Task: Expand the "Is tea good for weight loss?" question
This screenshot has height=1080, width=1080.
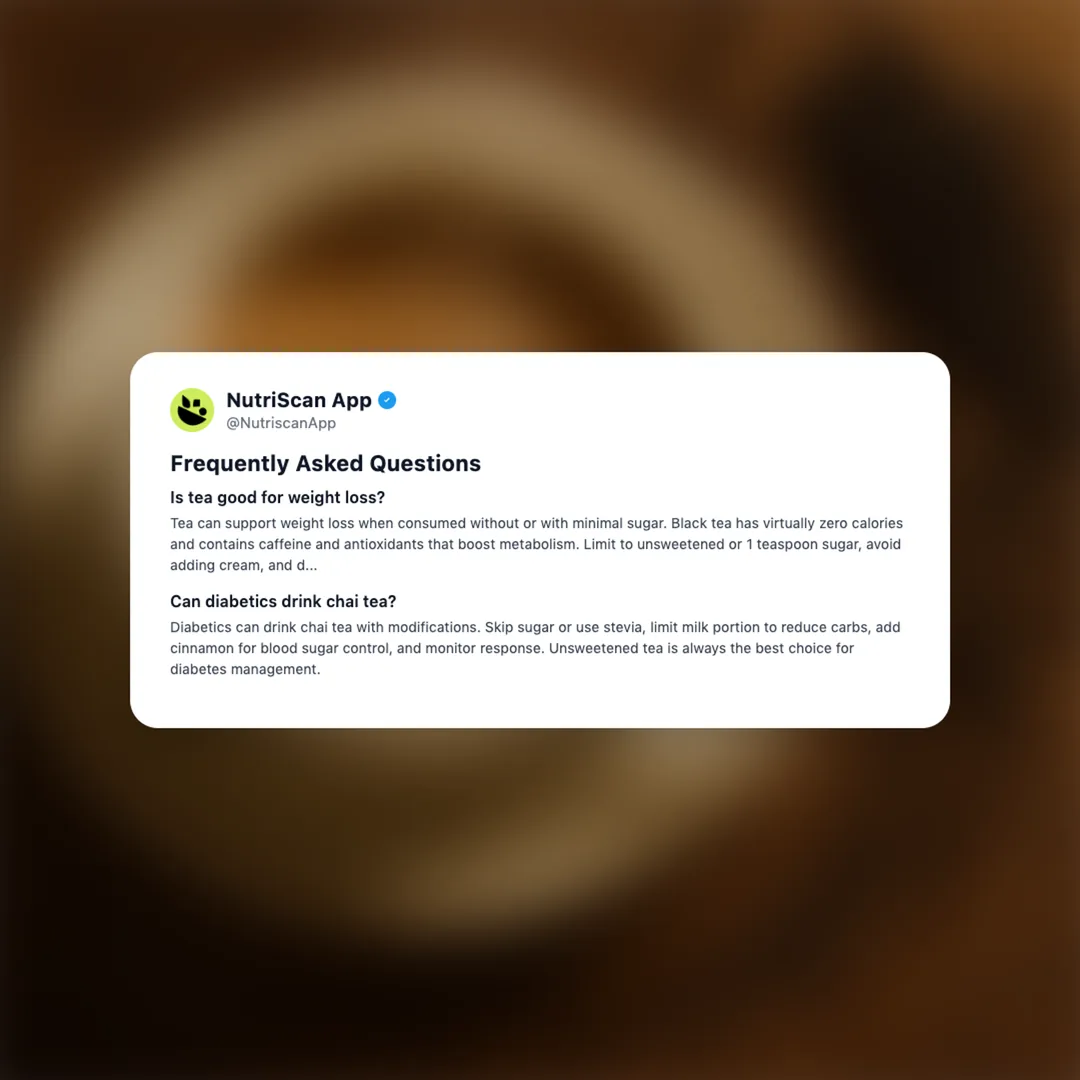Action: 278,497
